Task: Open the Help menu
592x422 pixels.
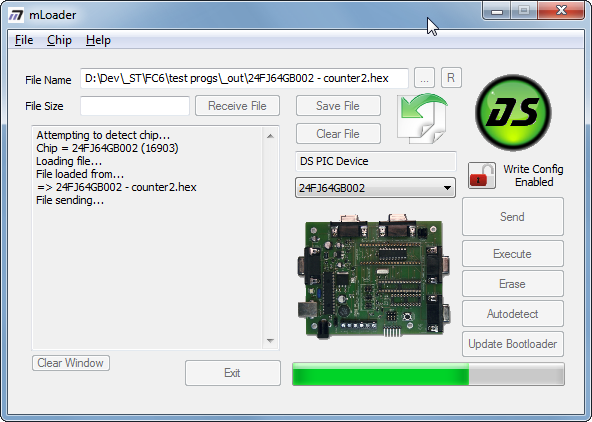Action: click(98, 40)
